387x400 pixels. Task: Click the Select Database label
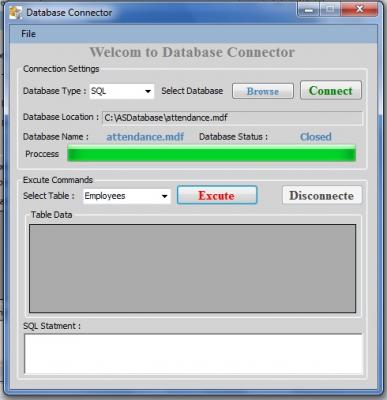point(192,91)
